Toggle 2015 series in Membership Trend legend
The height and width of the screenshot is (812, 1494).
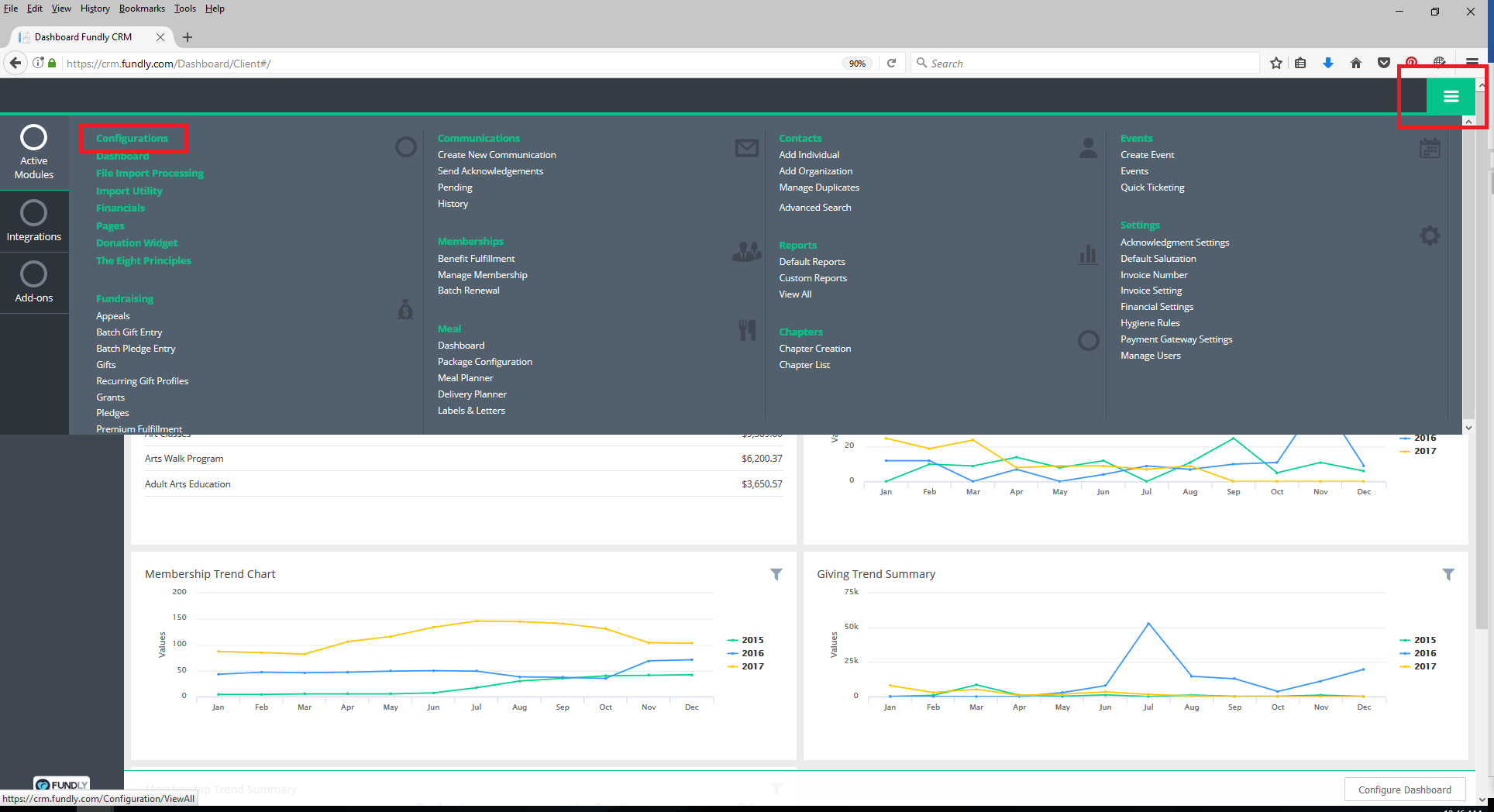point(745,640)
